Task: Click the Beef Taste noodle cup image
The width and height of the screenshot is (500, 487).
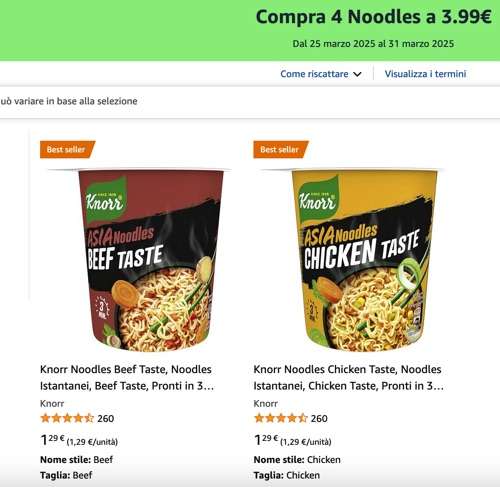Action: (139, 260)
